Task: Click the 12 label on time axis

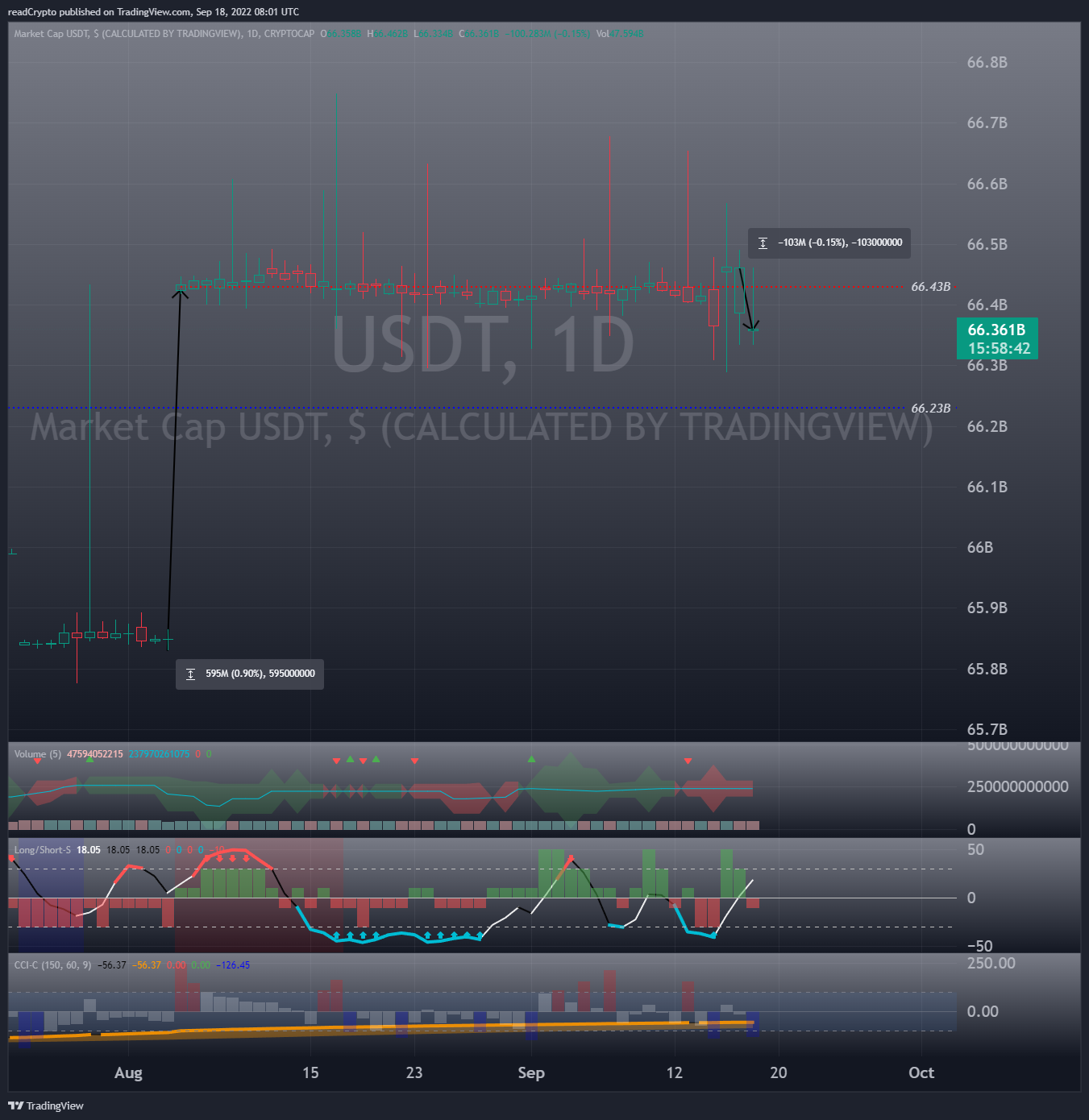Action: click(x=675, y=1072)
